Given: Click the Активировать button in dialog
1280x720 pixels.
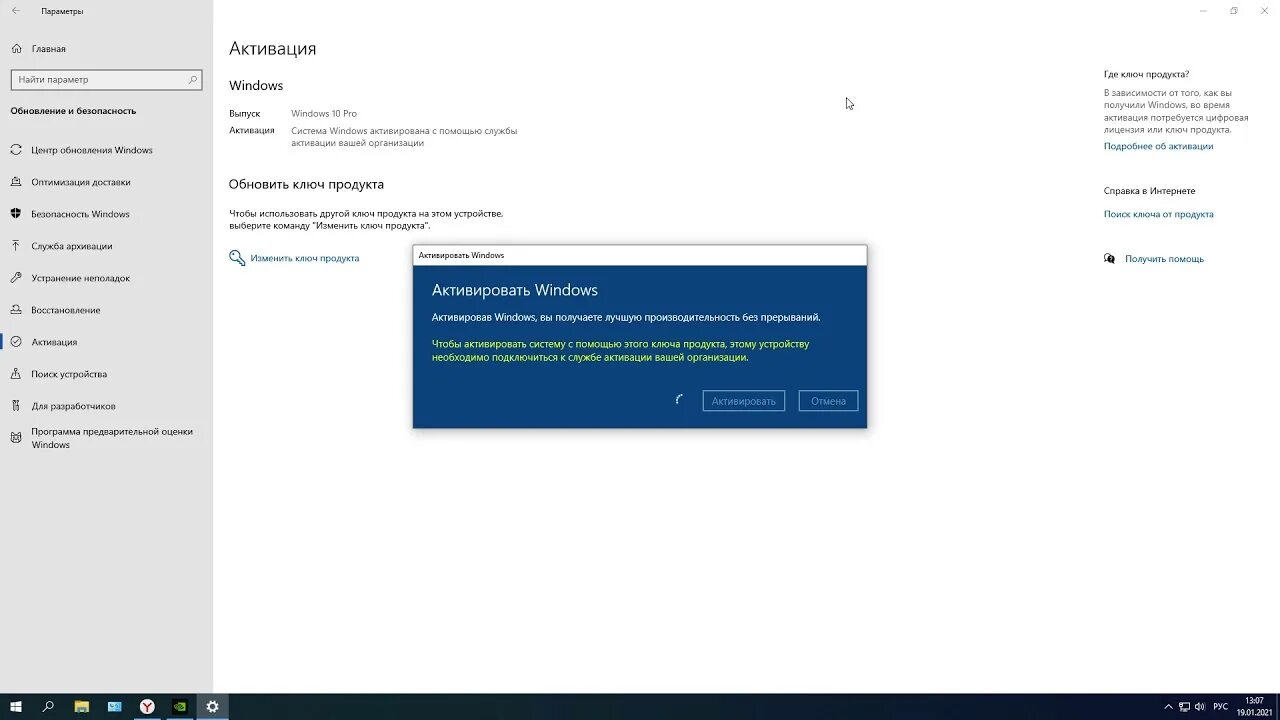Looking at the screenshot, I should [744, 401].
